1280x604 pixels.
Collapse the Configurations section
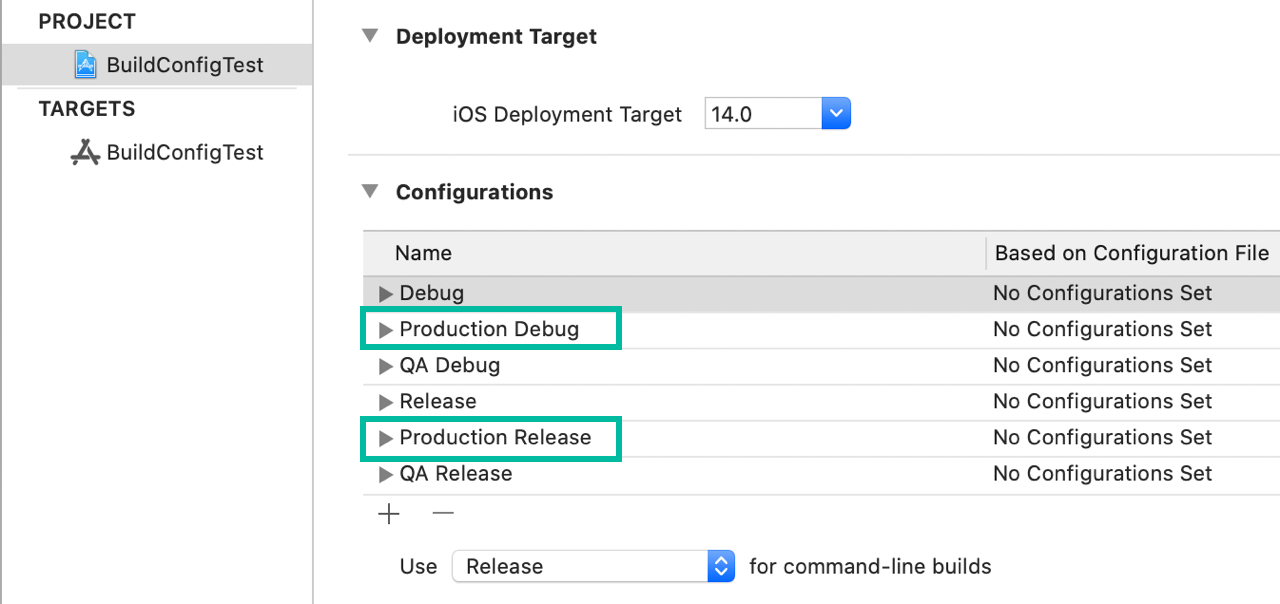tap(370, 191)
